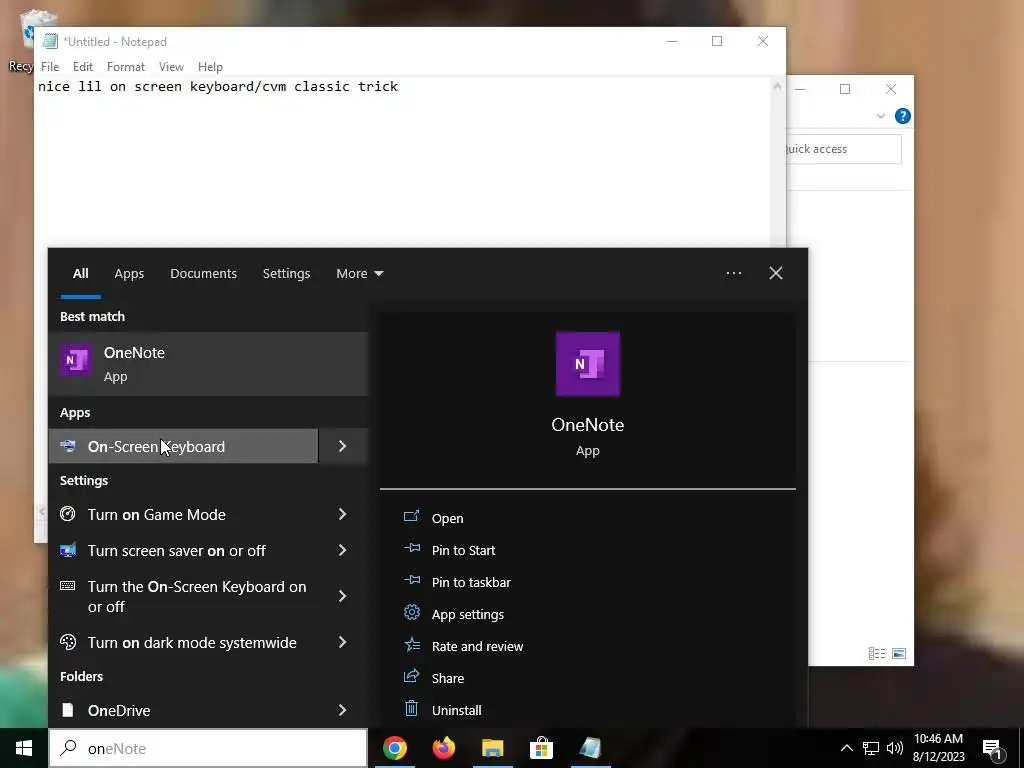The height and width of the screenshot is (768, 1024).
Task: Expand dark mode systemwide arrow
Action: click(x=343, y=642)
